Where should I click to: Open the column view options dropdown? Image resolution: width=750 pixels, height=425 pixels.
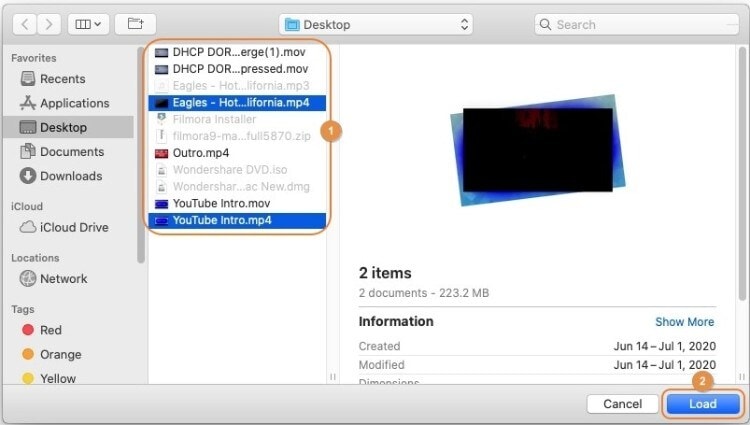[x=88, y=24]
